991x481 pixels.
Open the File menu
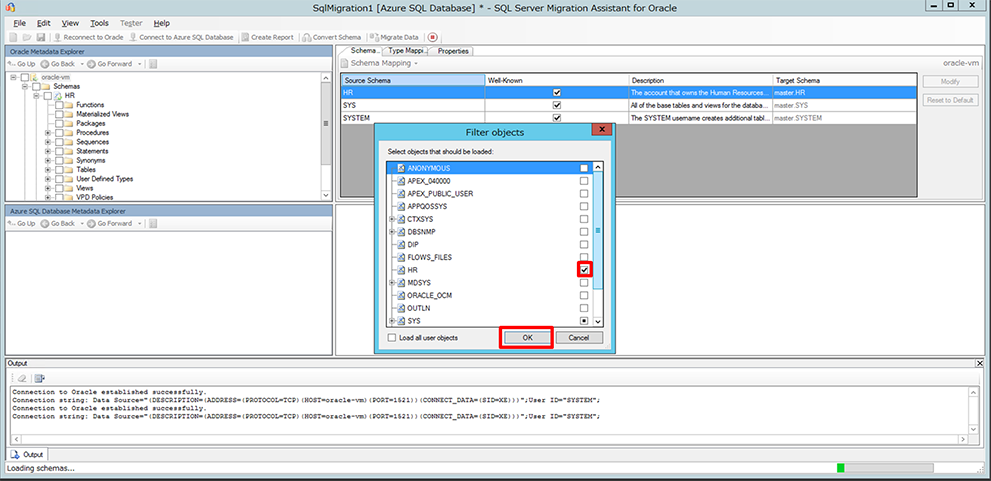coord(19,23)
